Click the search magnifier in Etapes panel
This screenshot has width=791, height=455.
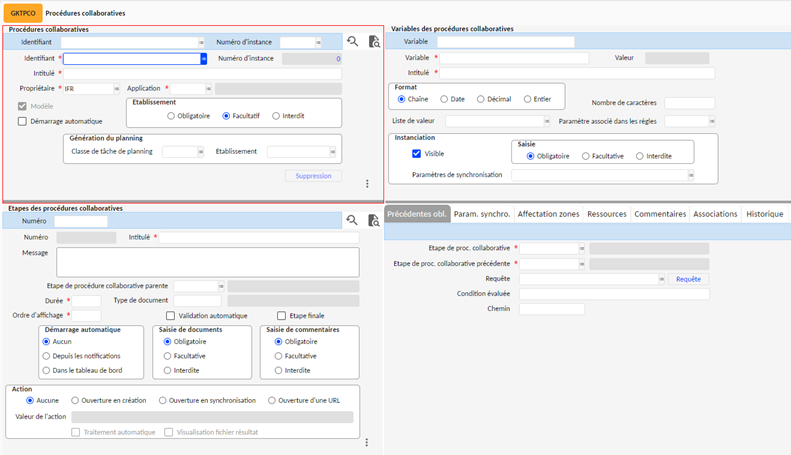click(352, 220)
